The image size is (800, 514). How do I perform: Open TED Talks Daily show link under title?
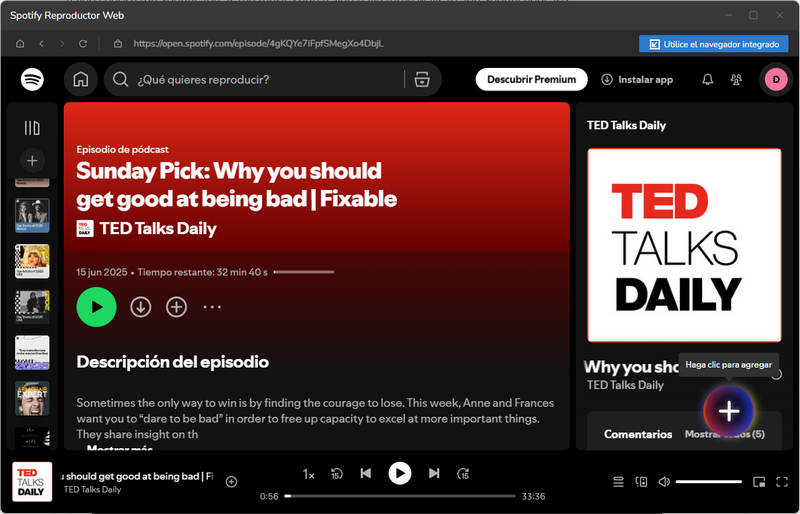tap(158, 229)
